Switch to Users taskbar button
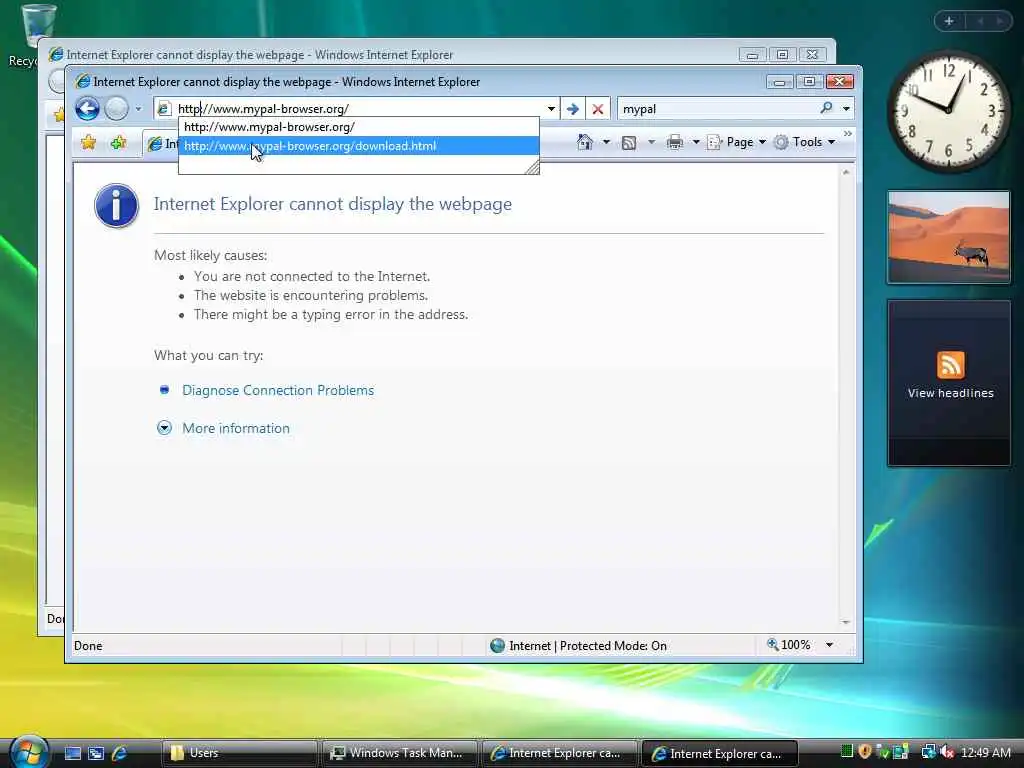Image resolution: width=1024 pixels, height=768 pixels. [x=238, y=753]
